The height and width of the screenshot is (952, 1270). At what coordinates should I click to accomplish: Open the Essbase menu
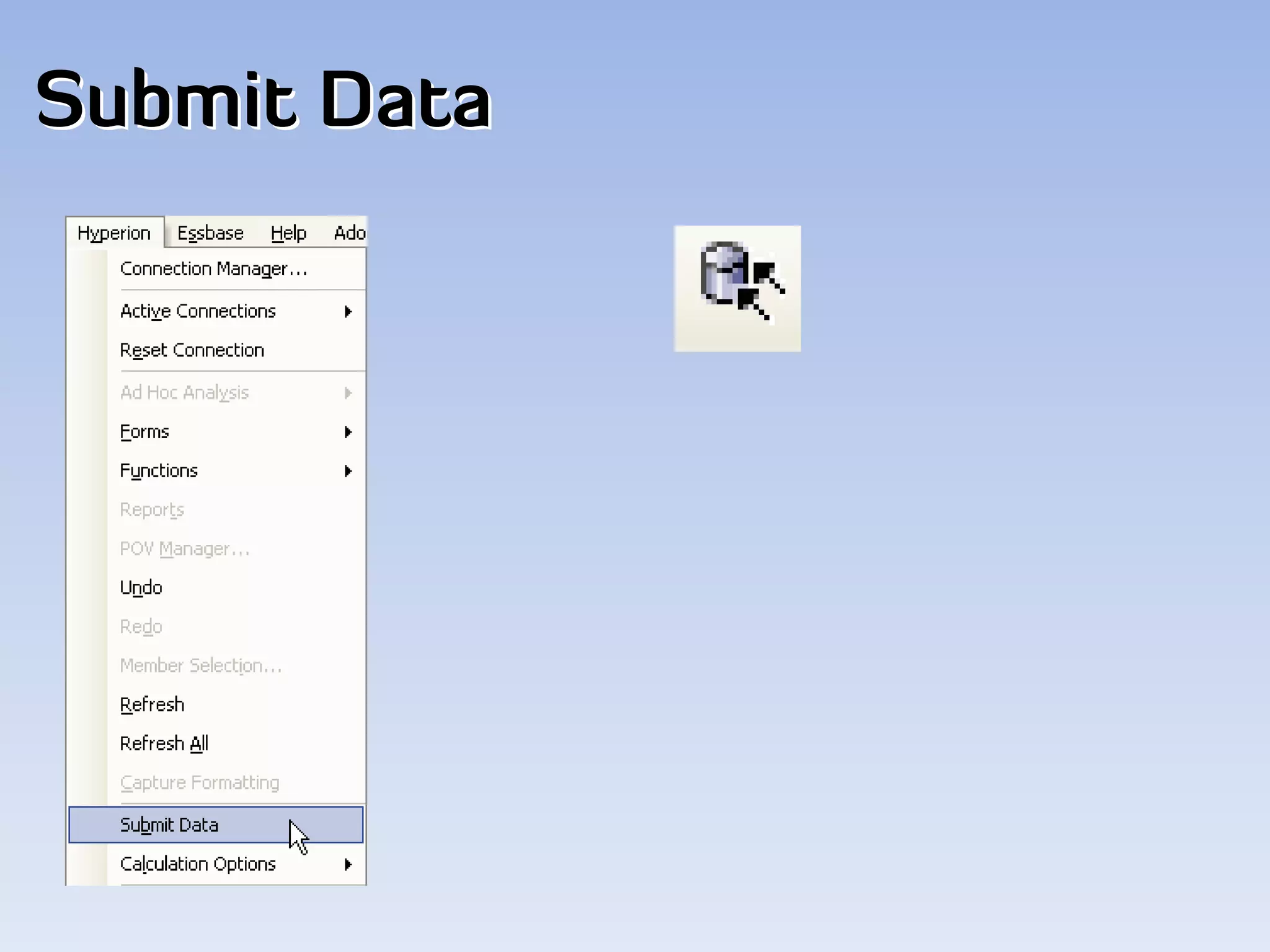tap(210, 233)
